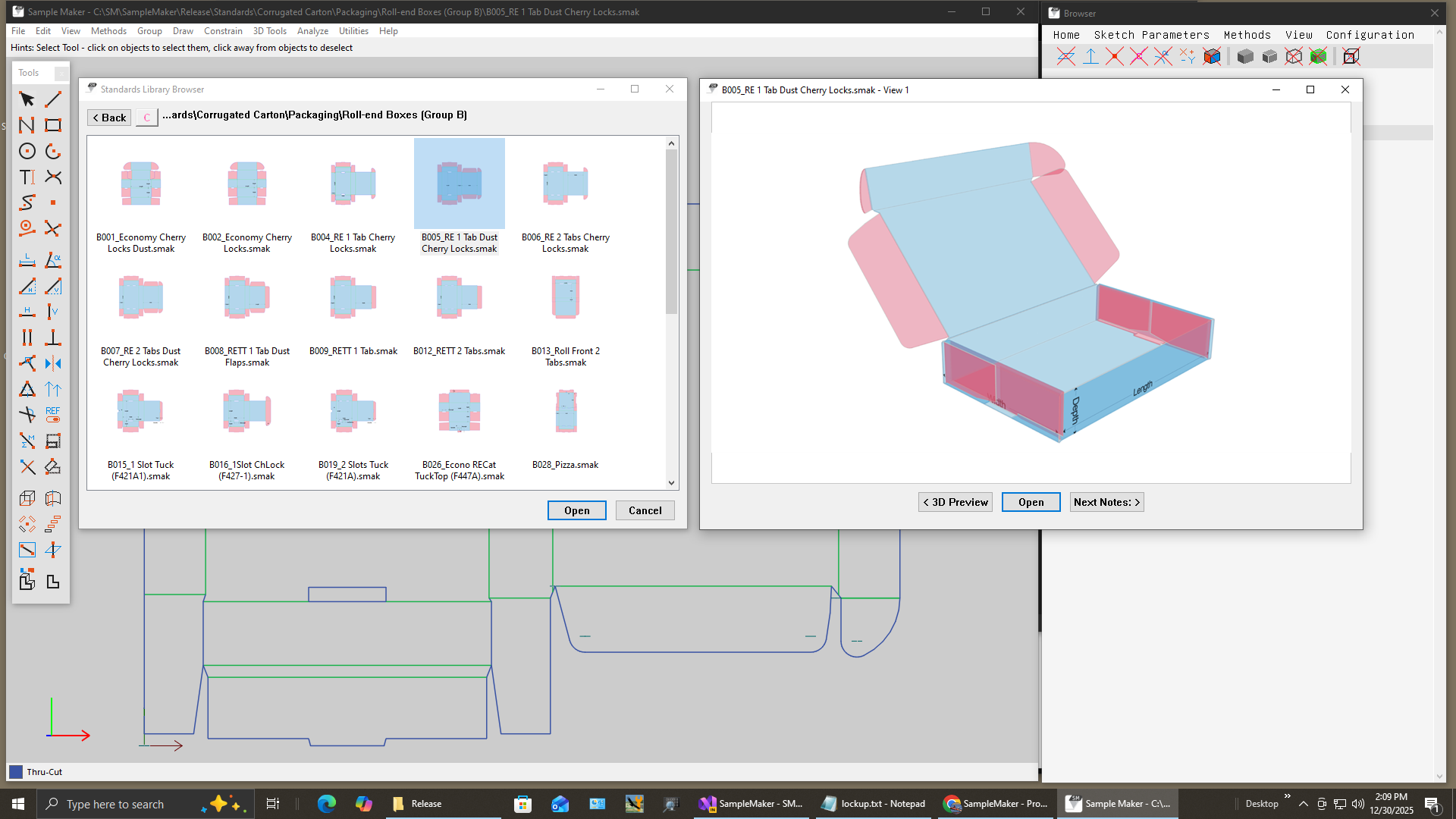1456x819 pixels.
Task: Open the 3D Tools menu
Action: [x=269, y=31]
